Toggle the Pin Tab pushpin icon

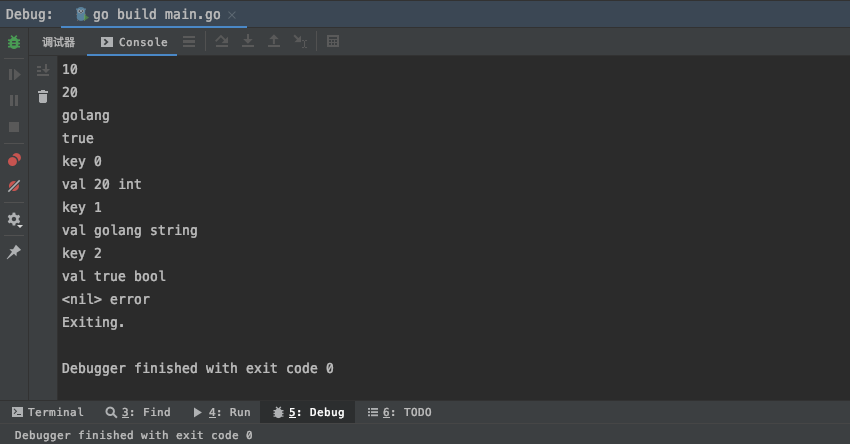14,253
